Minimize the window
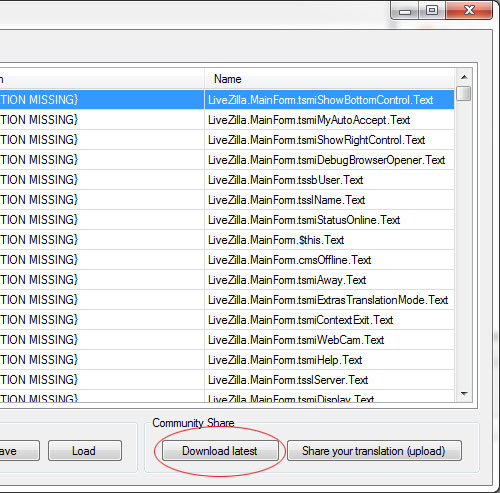Viewport: 500px width, 493px height. [x=405, y=11]
